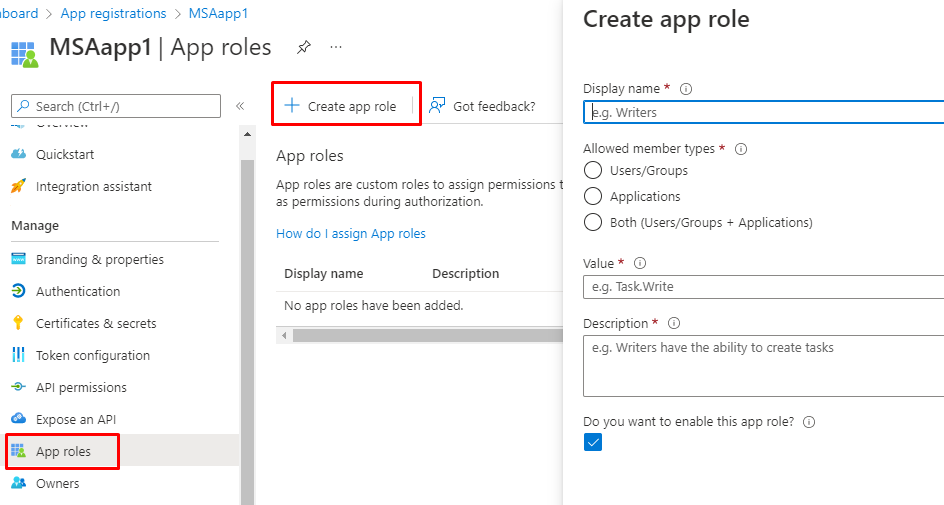Pin the MSAapp1 App roles page
The image size is (944, 505).
303,47
